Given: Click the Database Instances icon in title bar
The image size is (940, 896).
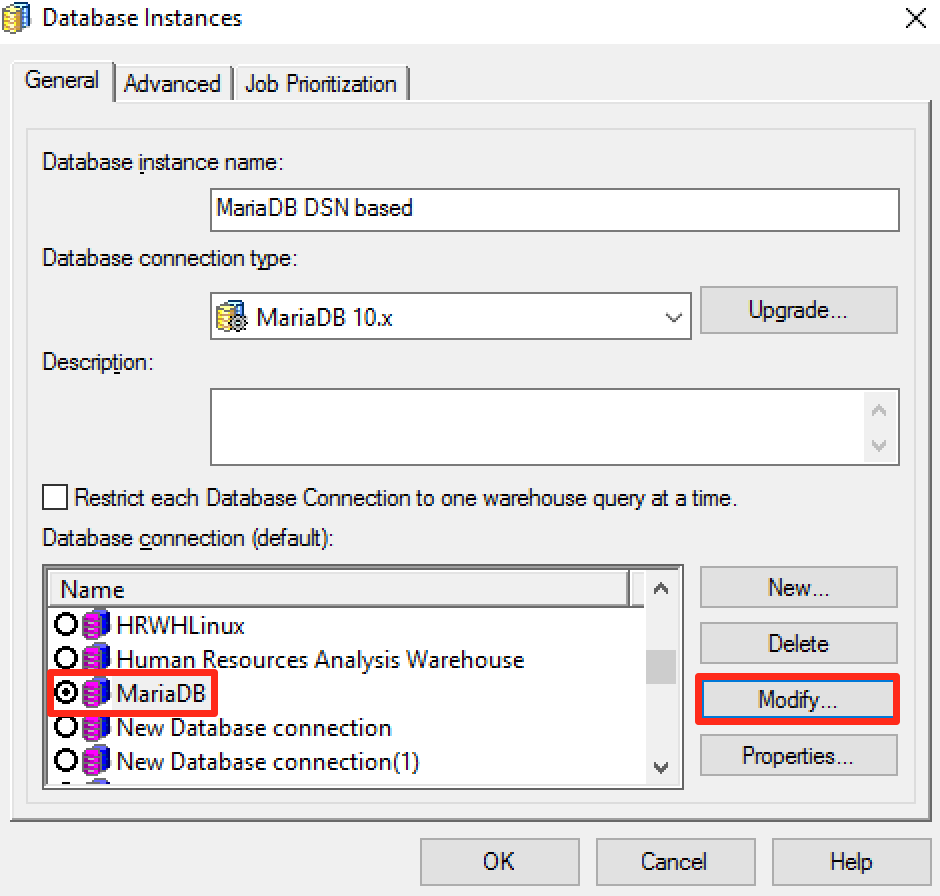Looking at the screenshot, I should [x=16, y=17].
